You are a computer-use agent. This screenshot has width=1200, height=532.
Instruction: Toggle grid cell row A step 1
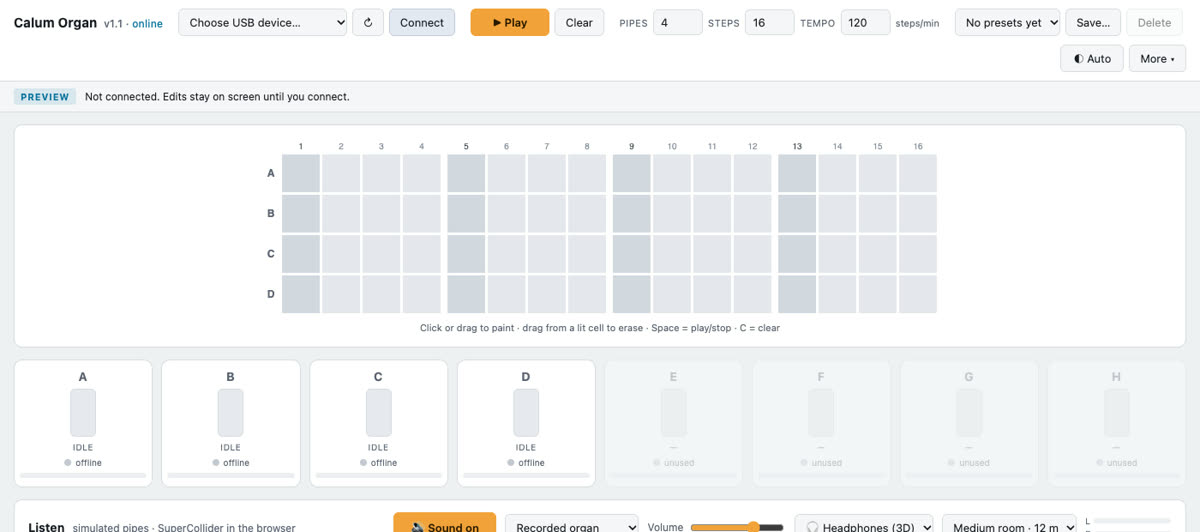(301, 173)
